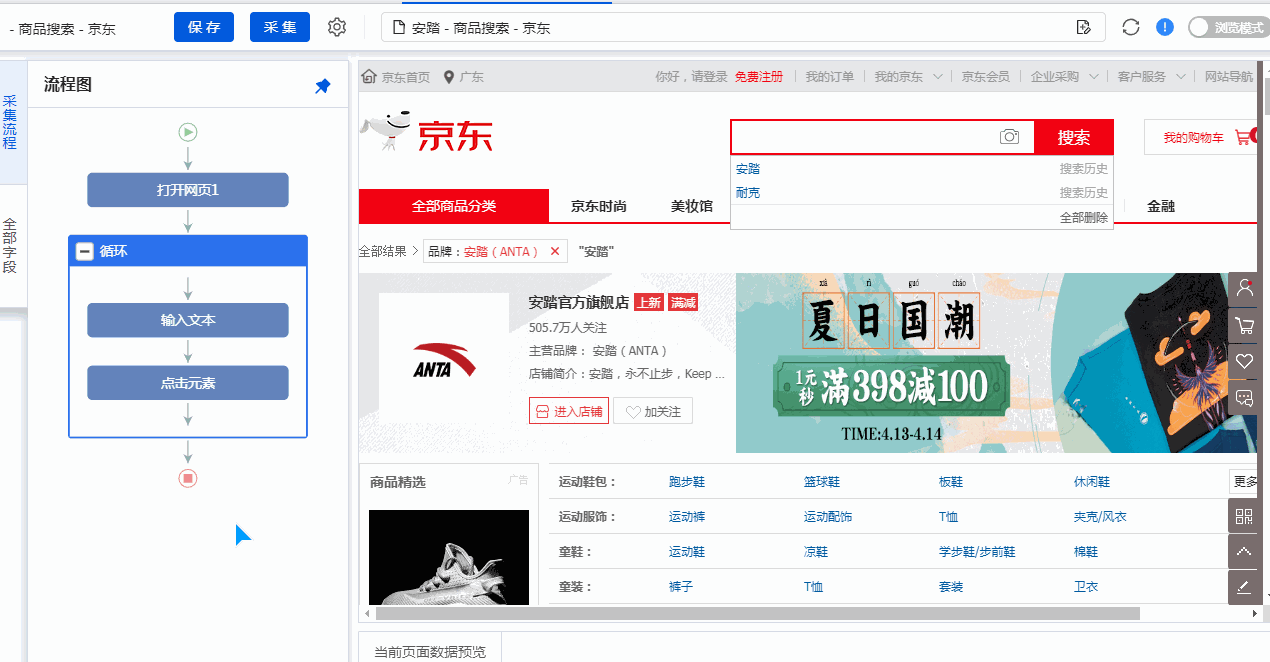1270x662 pixels.
Task: Click the 篮球鞋 category link
Action: 822,482
